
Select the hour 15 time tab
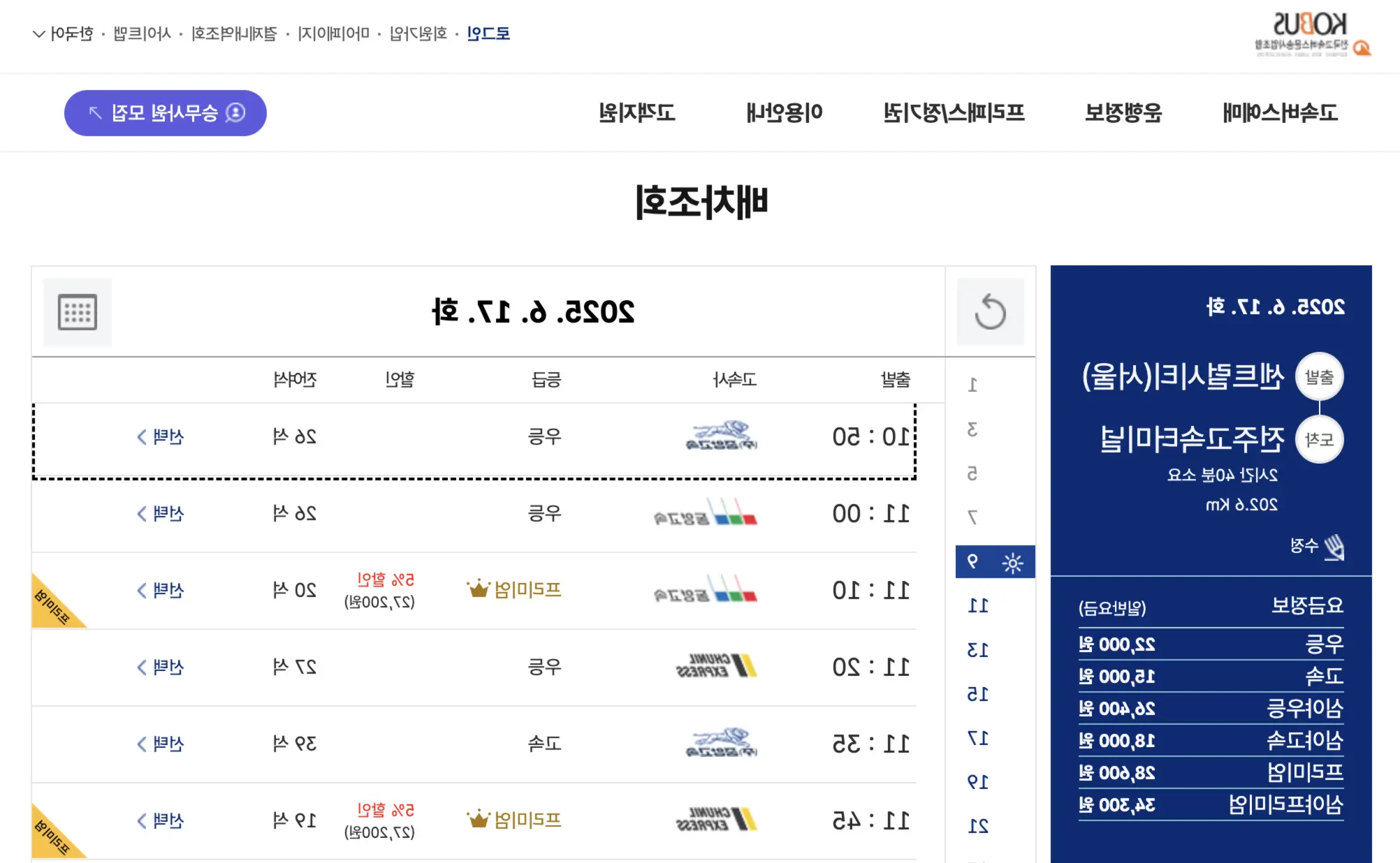pos(978,694)
